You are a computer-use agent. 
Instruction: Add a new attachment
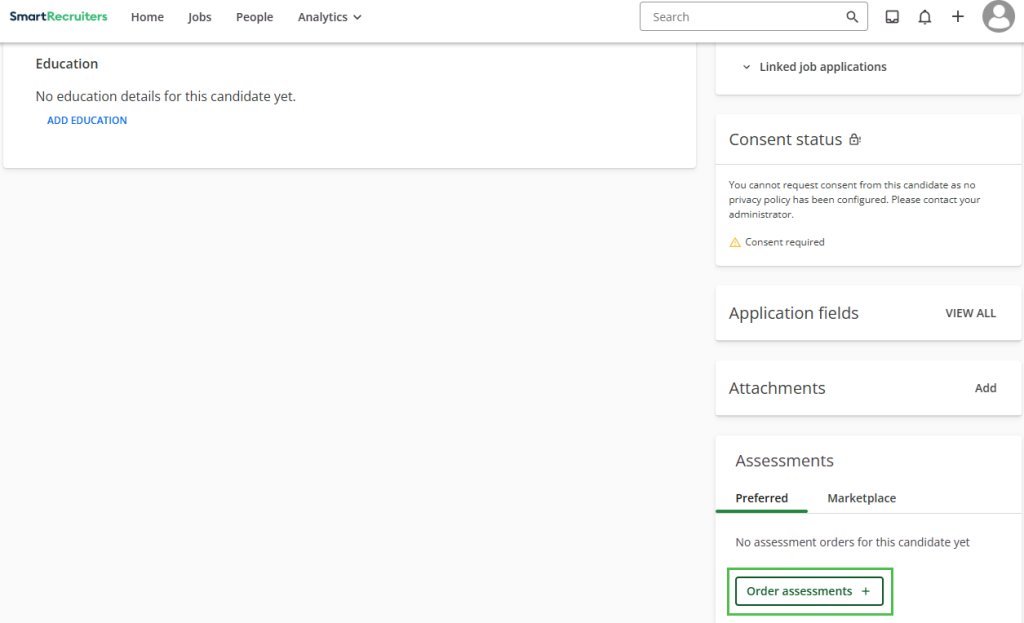point(985,388)
